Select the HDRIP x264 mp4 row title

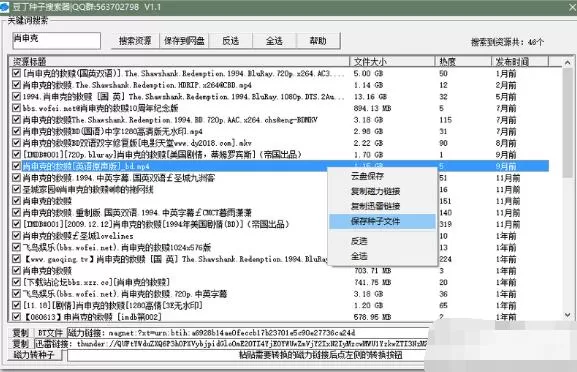[137, 85]
